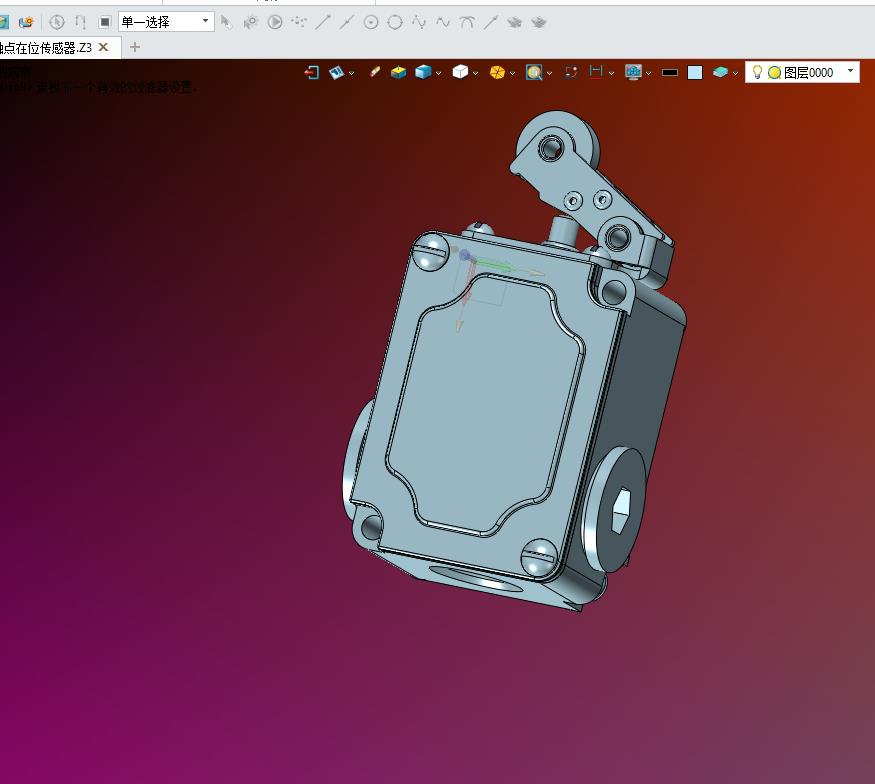Select the top-left slotted screw head
The width and height of the screenshot is (875, 784).
(x=430, y=251)
